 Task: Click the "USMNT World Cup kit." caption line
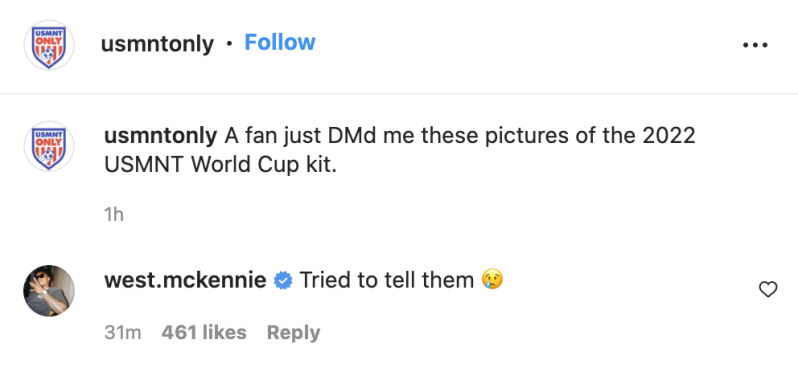221,165
